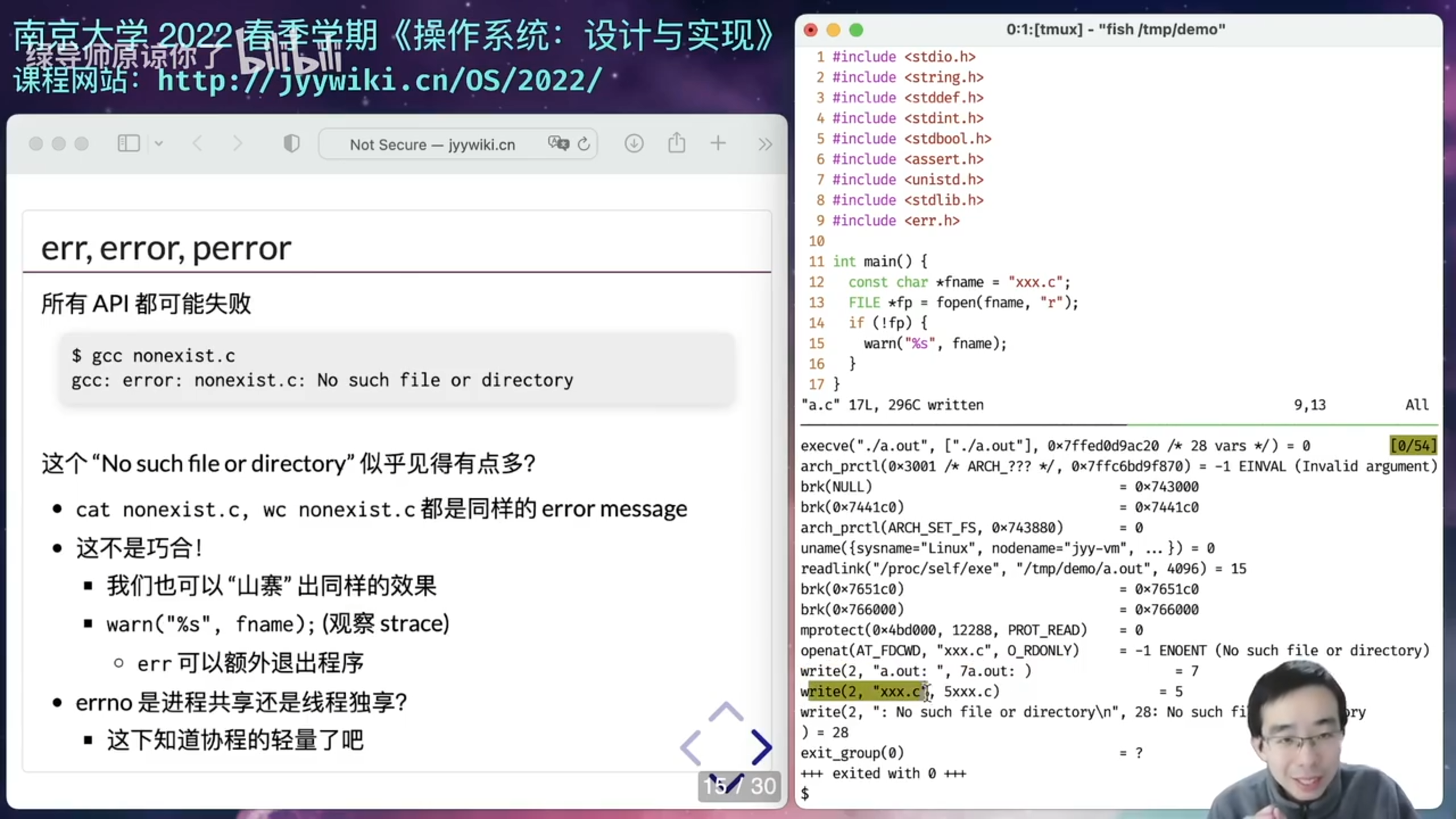Go forward using the forward arrow

click(238, 143)
